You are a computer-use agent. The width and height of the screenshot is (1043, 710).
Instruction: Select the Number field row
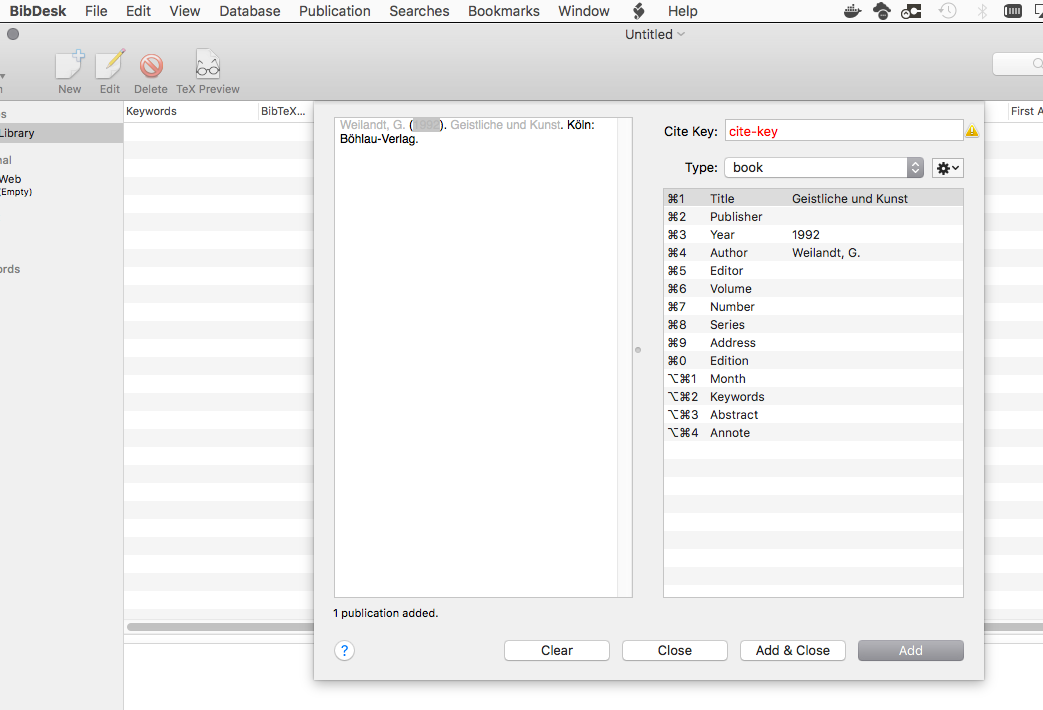pos(813,306)
